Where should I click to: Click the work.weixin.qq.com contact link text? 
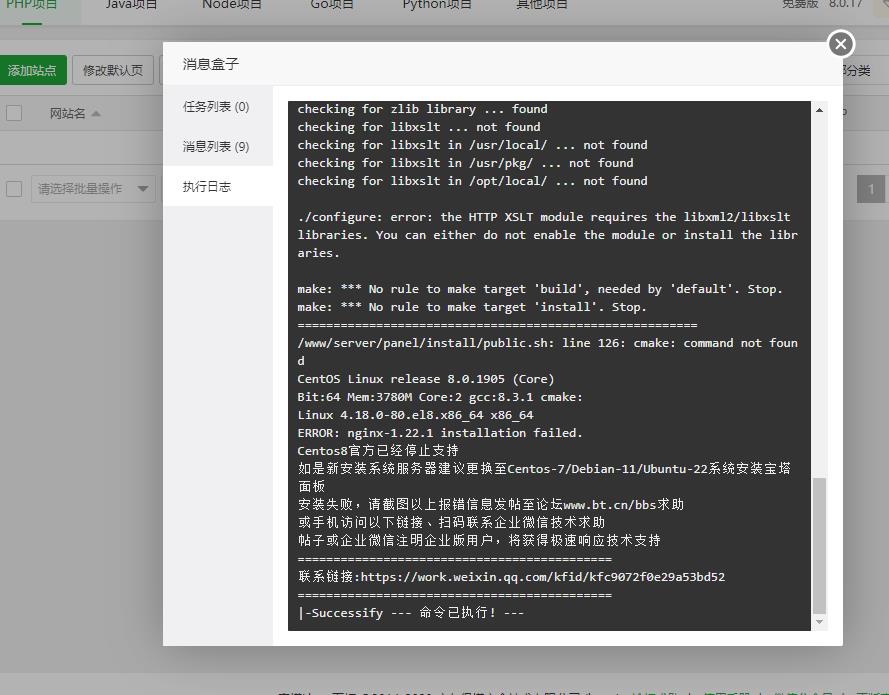[543, 577]
